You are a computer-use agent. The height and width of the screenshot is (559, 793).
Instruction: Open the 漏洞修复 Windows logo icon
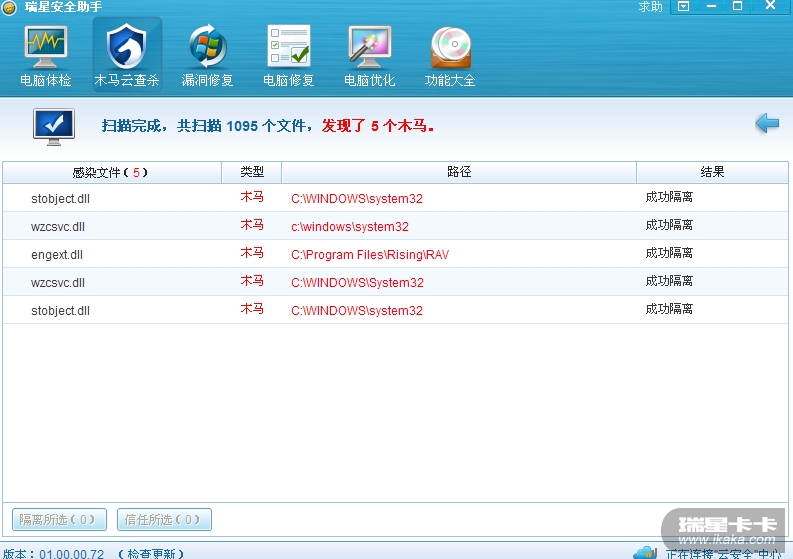[x=207, y=47]
